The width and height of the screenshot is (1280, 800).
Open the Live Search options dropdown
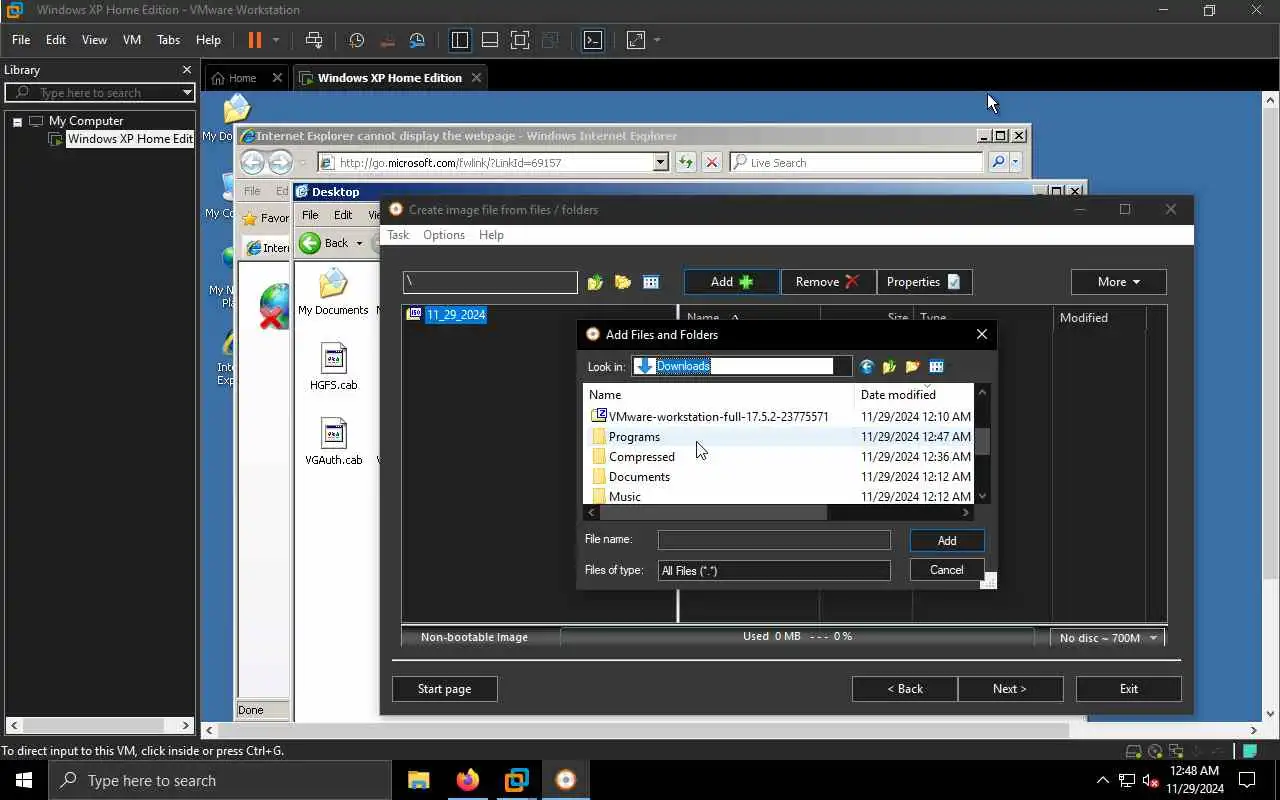point(1015,162)
